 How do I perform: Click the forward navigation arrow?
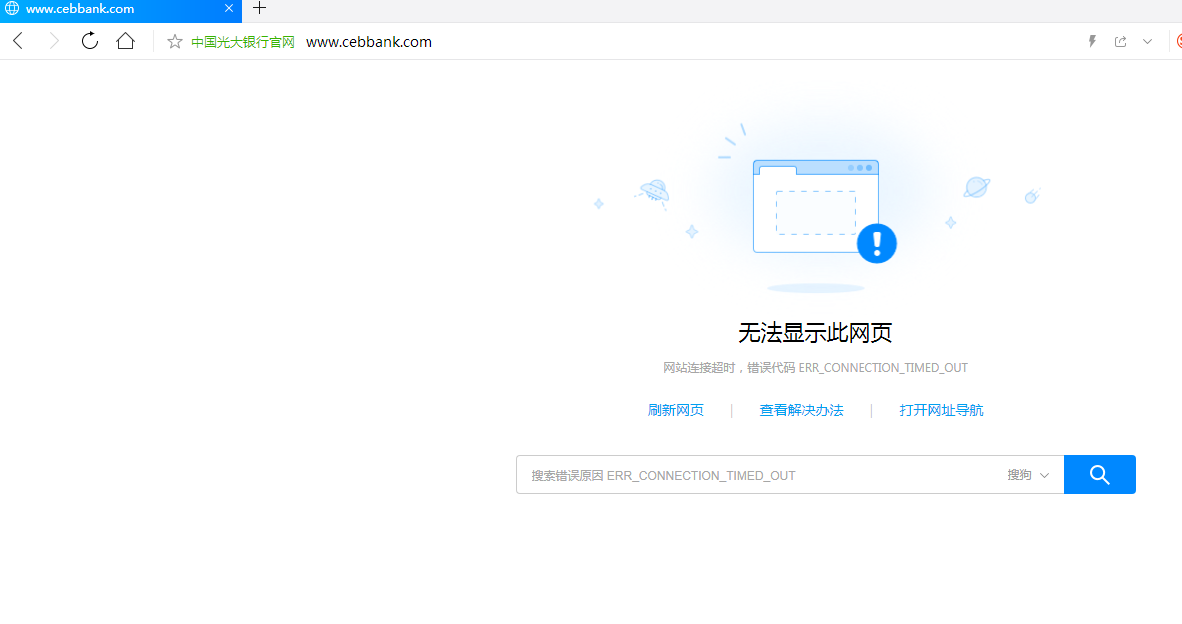[53, 41]
